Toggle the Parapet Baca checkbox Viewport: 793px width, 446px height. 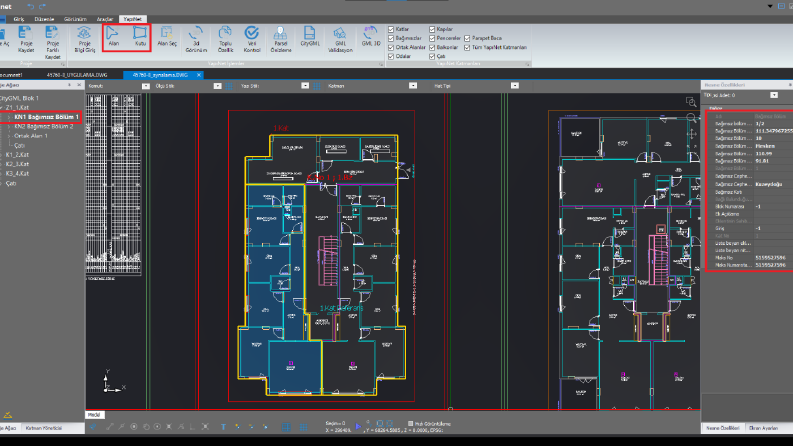(x=467, y=38)
